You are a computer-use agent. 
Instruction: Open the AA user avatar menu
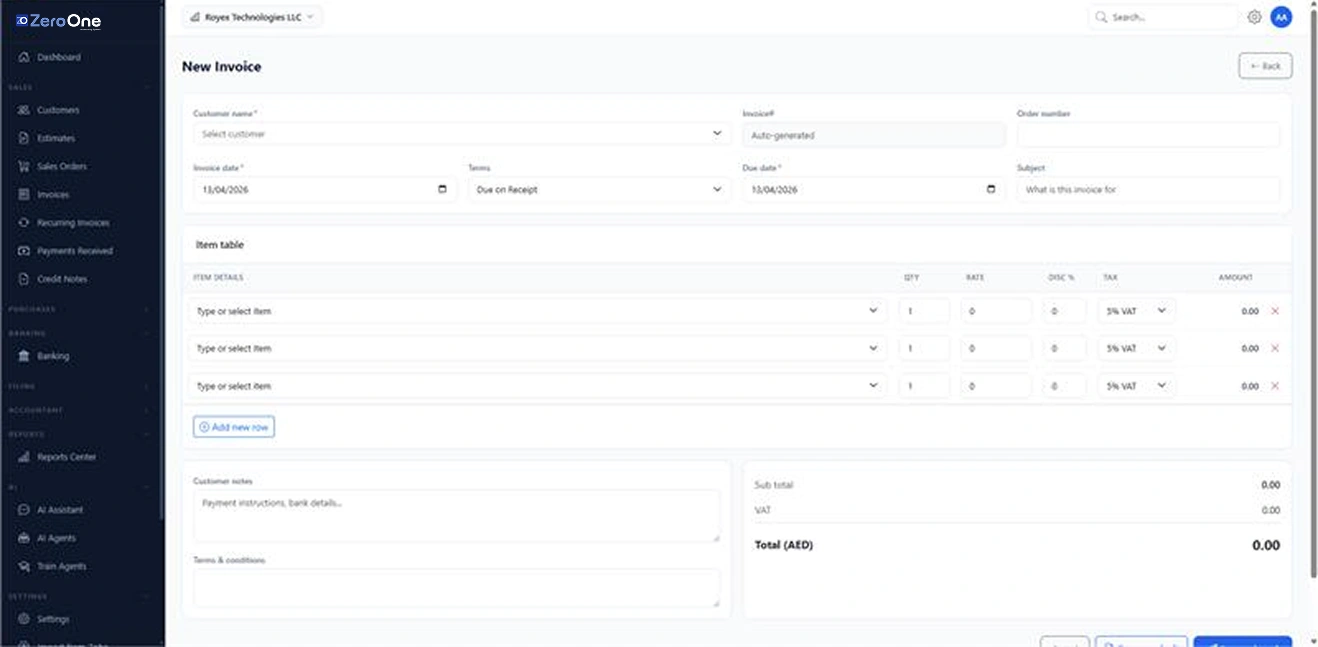click(x=1281, y=17)
